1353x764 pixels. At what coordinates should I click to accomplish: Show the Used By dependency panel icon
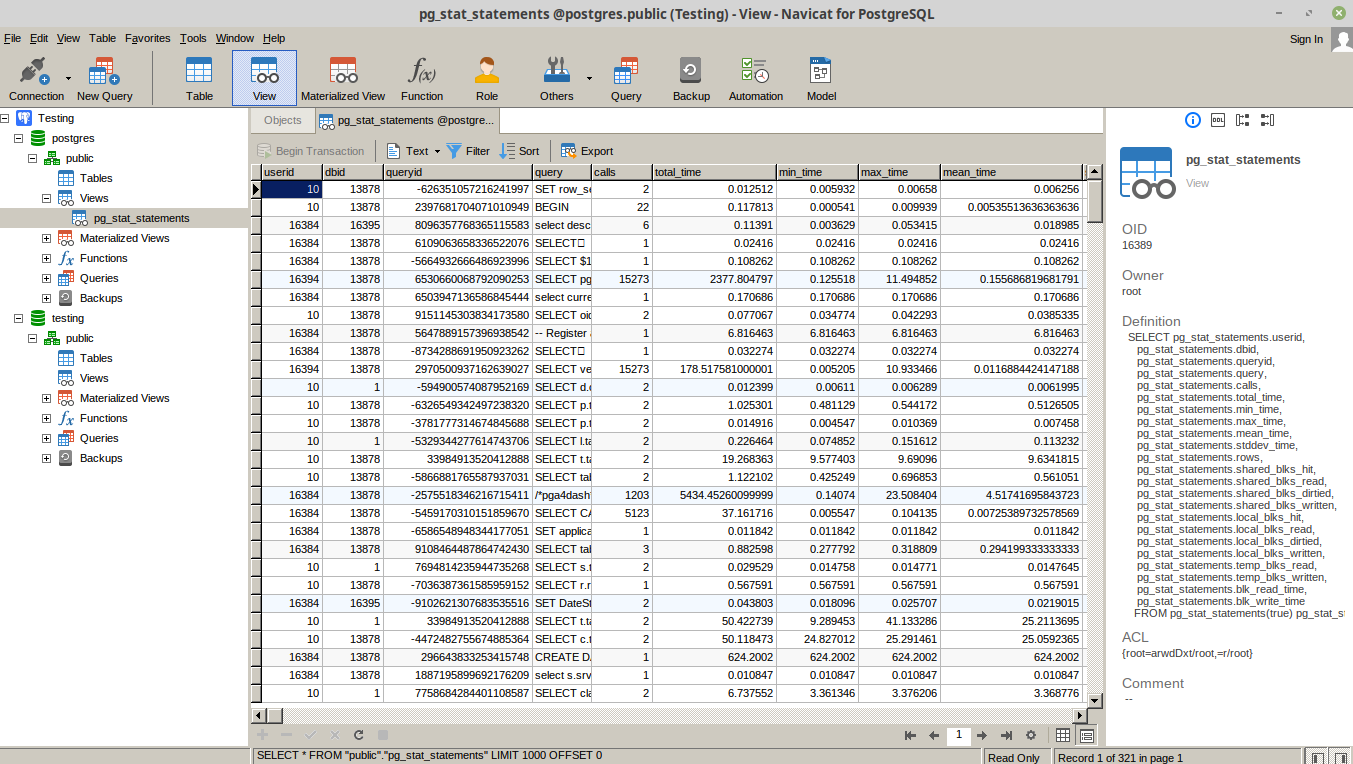click(1268, 120)
